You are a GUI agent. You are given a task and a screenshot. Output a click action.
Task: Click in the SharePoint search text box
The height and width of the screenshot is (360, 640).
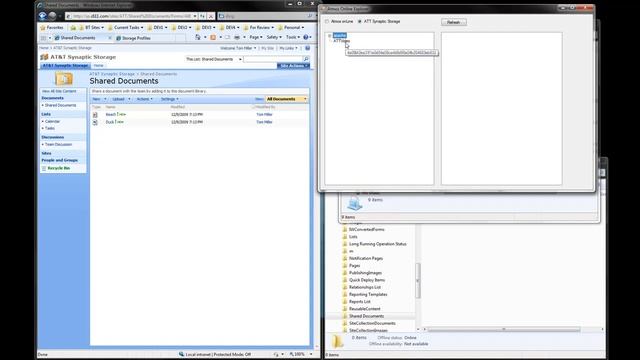click(x=273, y=59)
